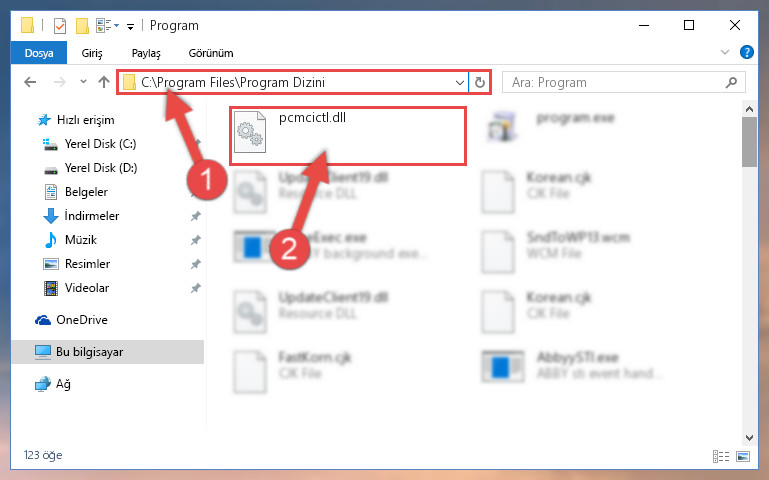Open the recent locations dropdown arrow
Viewport: 769px width, 480px height.
(83, 82)
